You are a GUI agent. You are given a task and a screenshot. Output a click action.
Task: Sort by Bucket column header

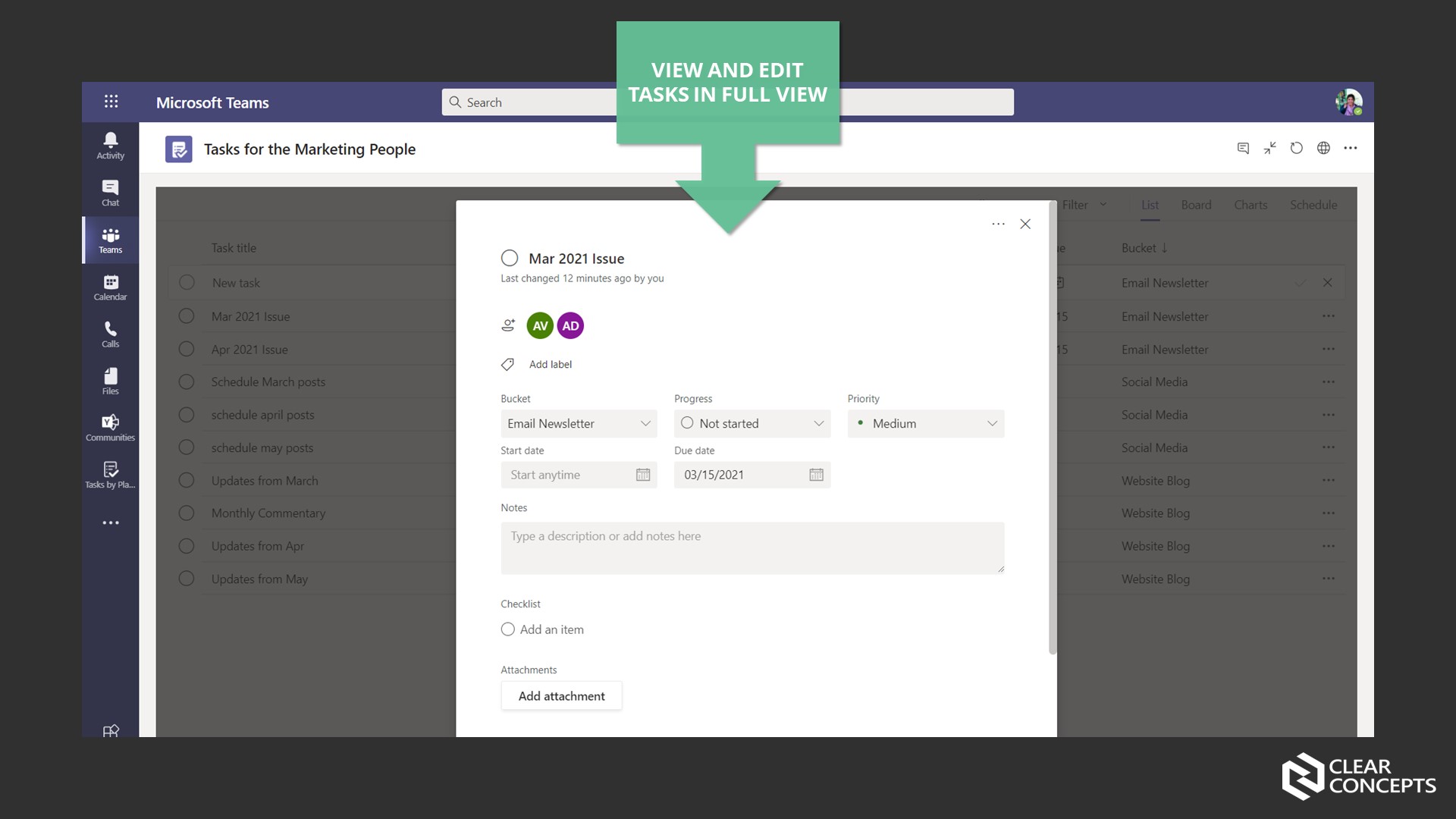coord(1144,248)
